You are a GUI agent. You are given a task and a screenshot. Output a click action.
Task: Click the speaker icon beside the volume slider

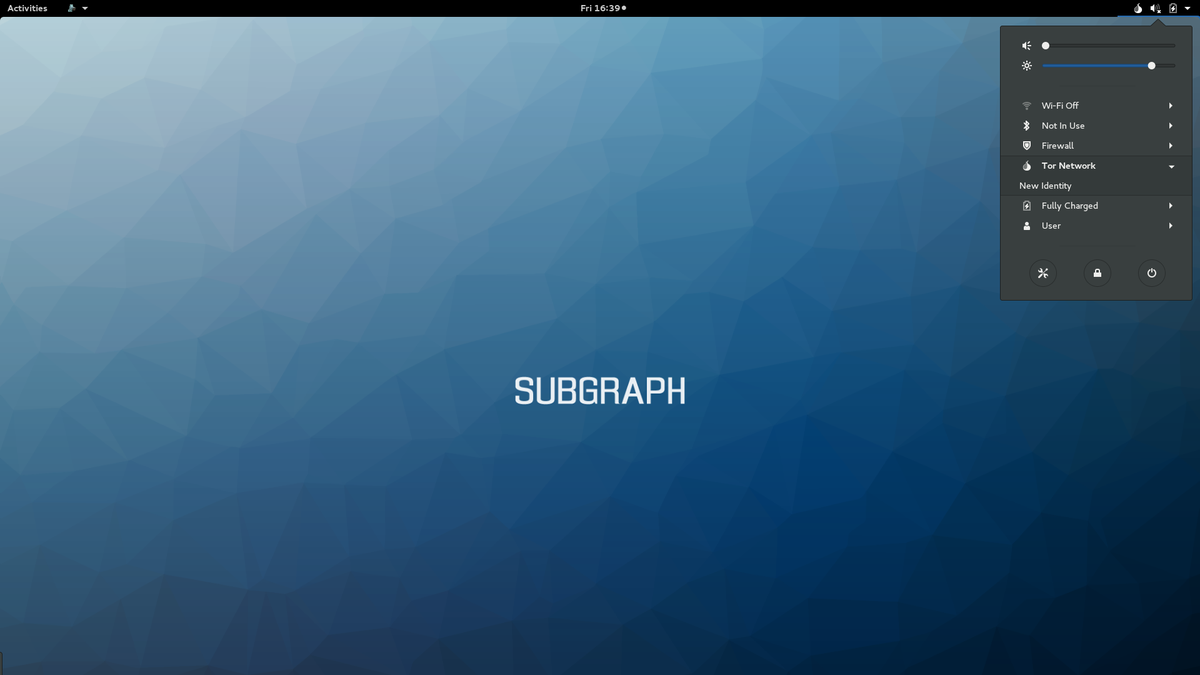pyautogui.click(x=1026, y=46)
